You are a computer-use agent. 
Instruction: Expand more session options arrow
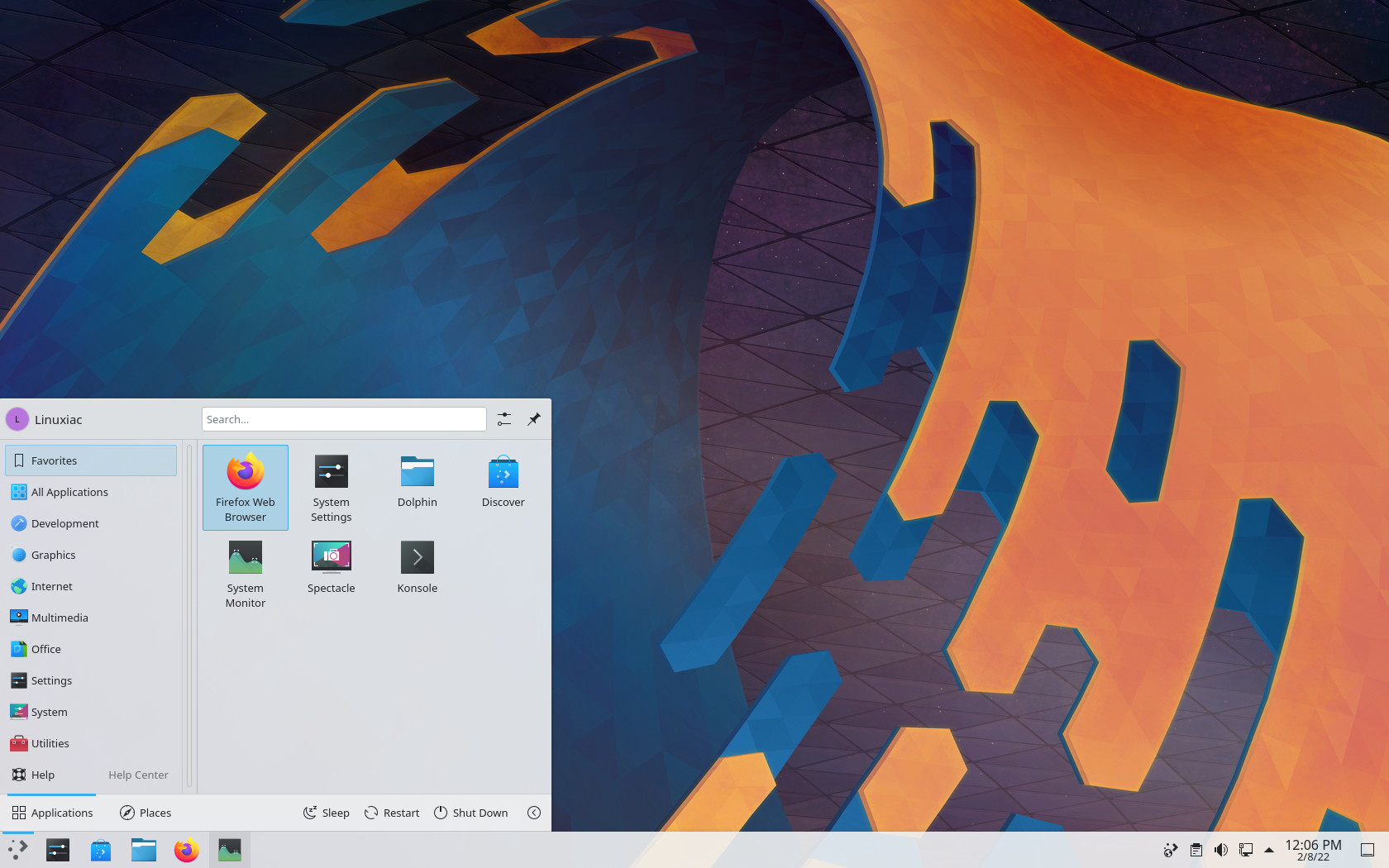tap(534, 813)
